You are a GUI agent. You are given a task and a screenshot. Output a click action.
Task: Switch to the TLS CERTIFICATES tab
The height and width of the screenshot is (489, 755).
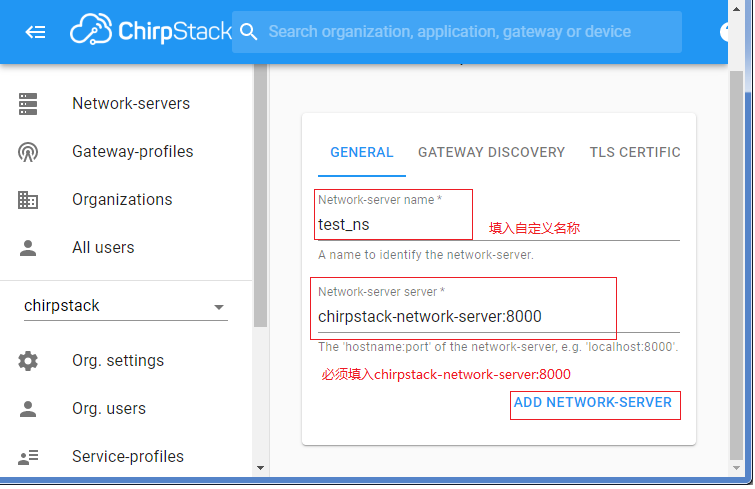635,153
